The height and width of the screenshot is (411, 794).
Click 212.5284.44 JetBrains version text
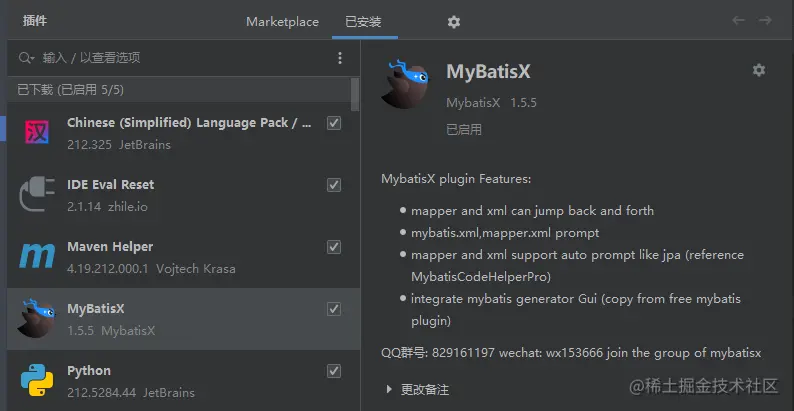[131, 393]
